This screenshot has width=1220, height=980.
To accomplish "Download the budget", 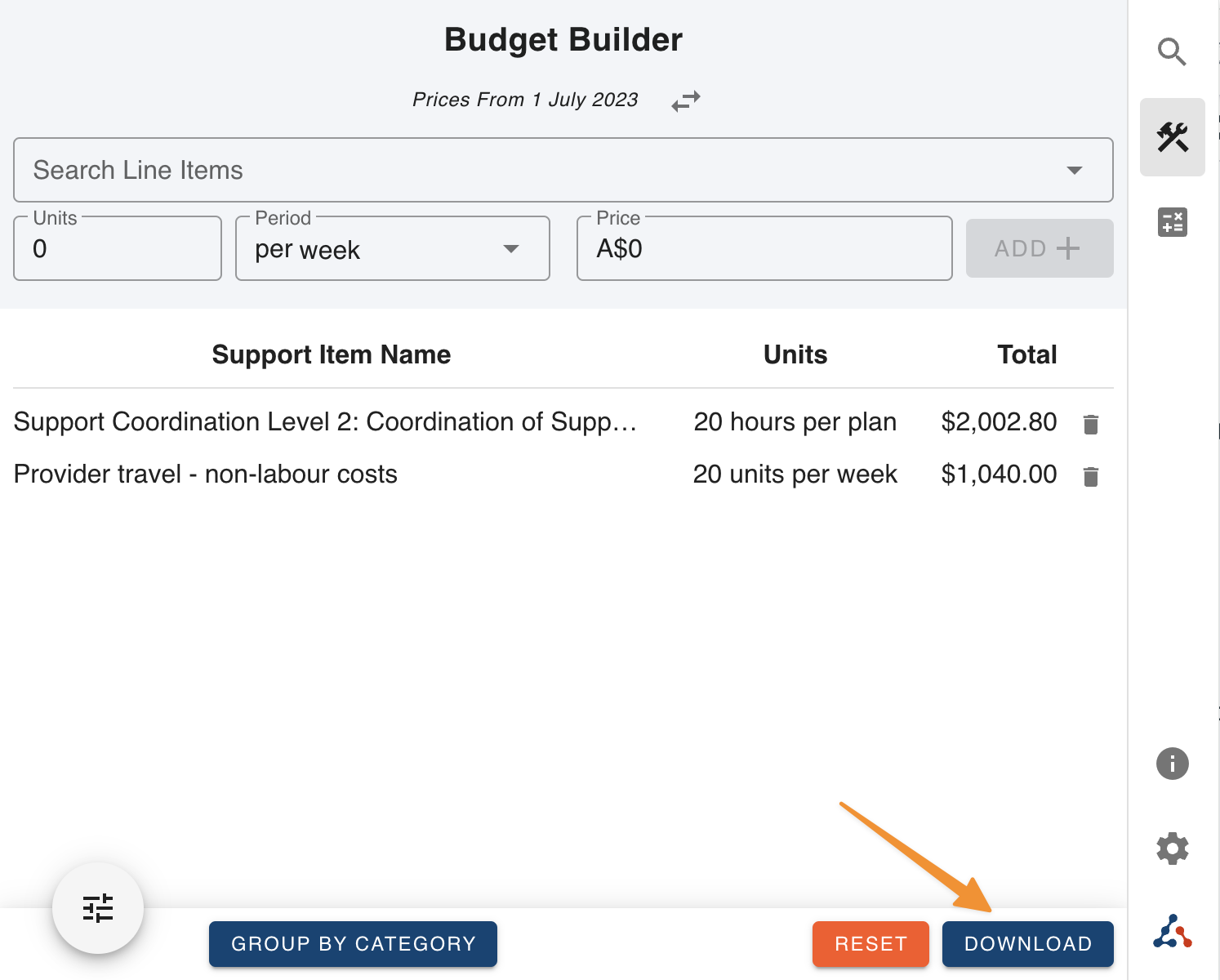I will (1027, 944).
